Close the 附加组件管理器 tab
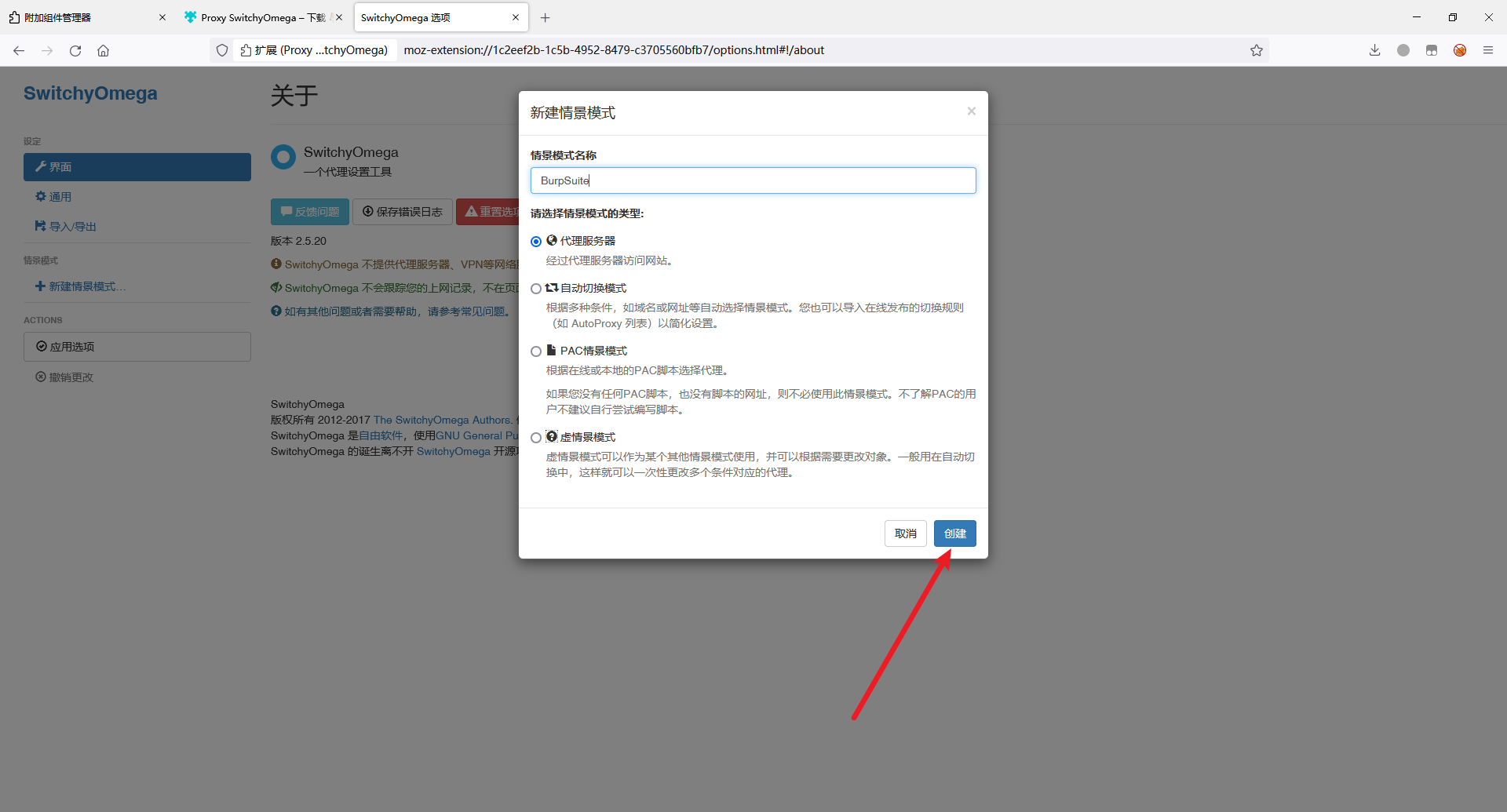 click(x=162, y=17)
